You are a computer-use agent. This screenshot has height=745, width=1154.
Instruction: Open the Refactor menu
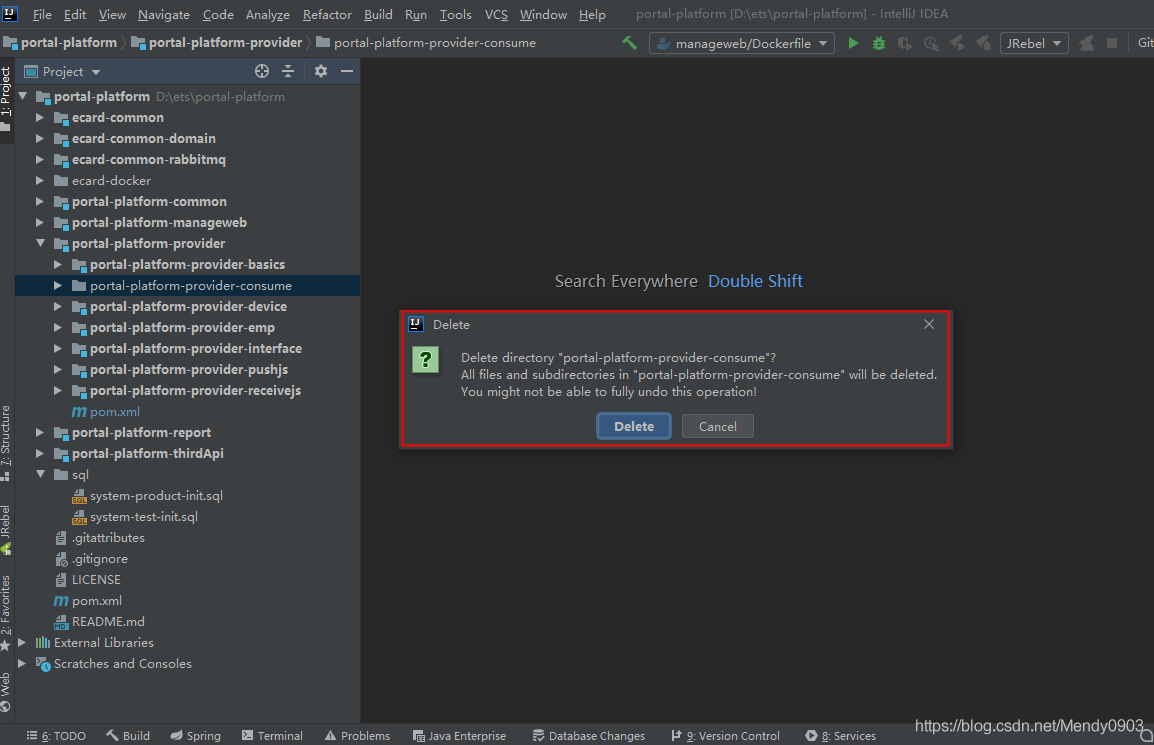click(327, 14)
